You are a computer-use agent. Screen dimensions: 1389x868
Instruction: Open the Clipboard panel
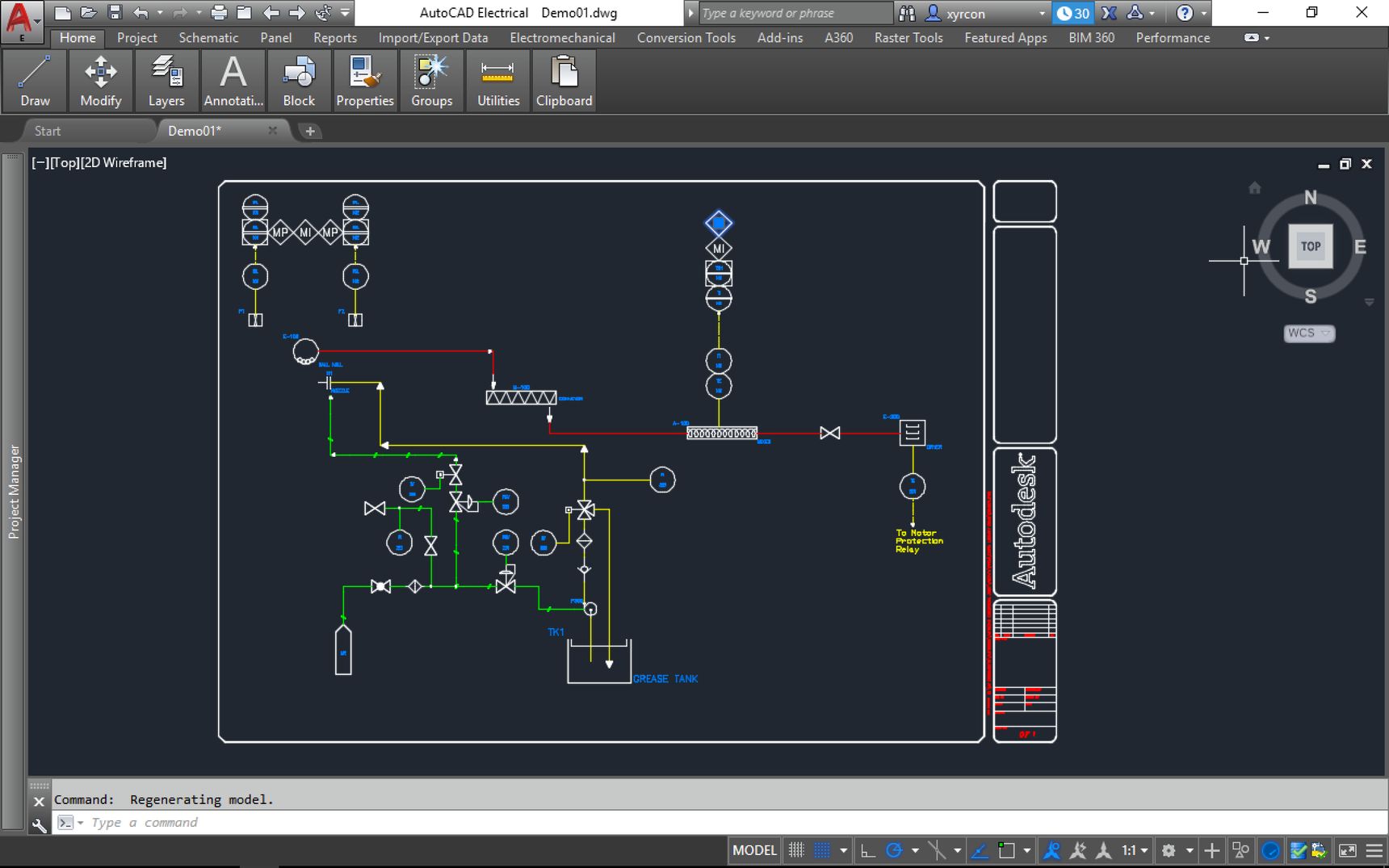pyautogui.click(x=564, y=80)
